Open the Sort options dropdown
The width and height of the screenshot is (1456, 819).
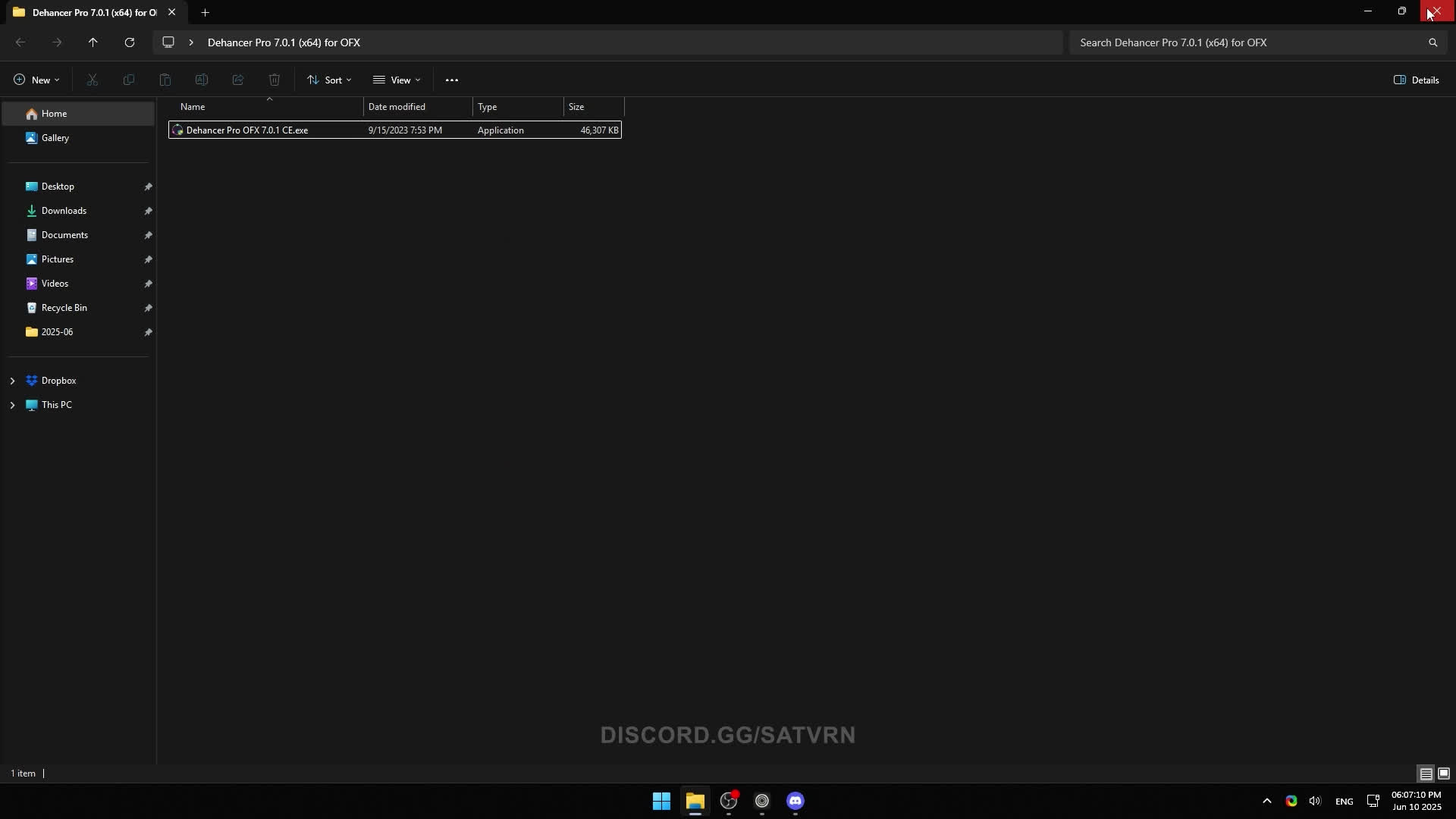click(329, 80)
